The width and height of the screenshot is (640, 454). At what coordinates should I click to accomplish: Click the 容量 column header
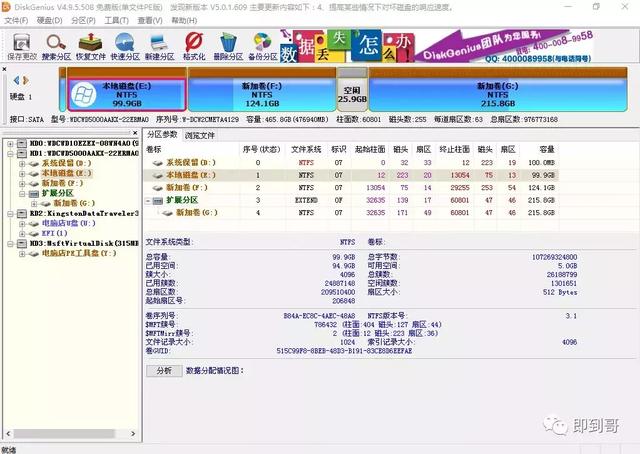point(540,149)
